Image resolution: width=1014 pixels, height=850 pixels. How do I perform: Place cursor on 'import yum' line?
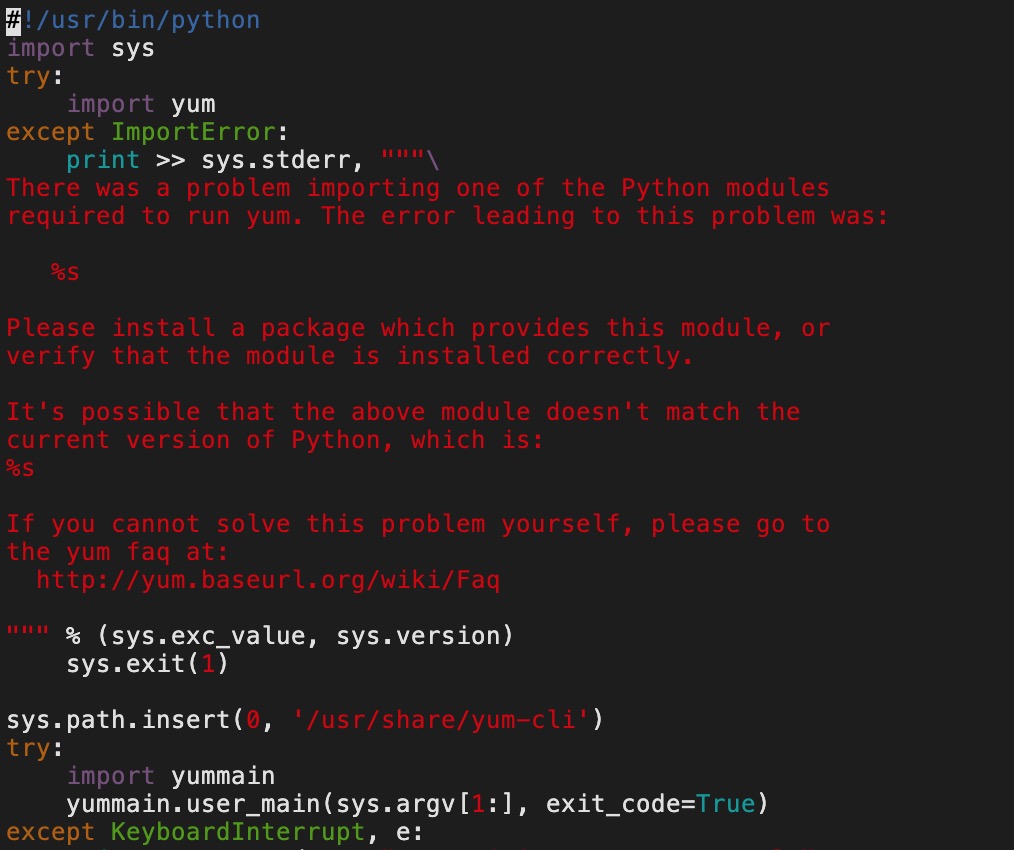point(141,104)
